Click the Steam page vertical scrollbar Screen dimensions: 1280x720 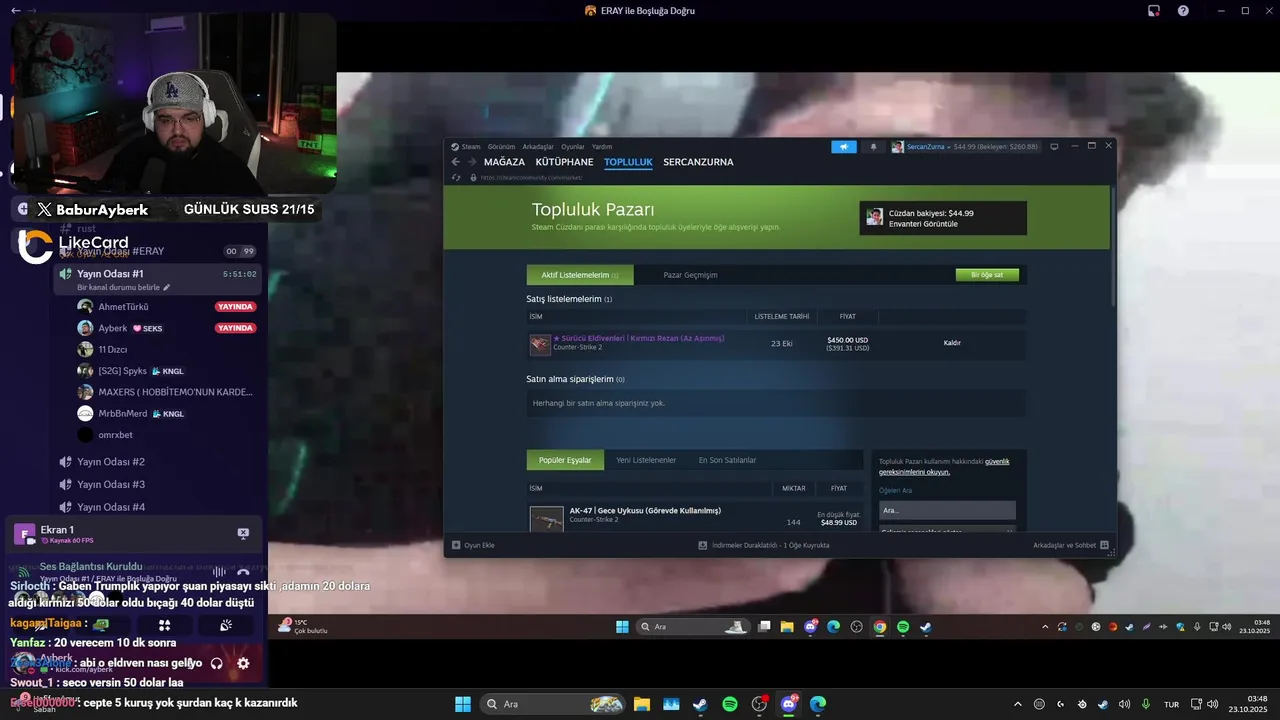pyautogui.click(x=1113, y=245)
